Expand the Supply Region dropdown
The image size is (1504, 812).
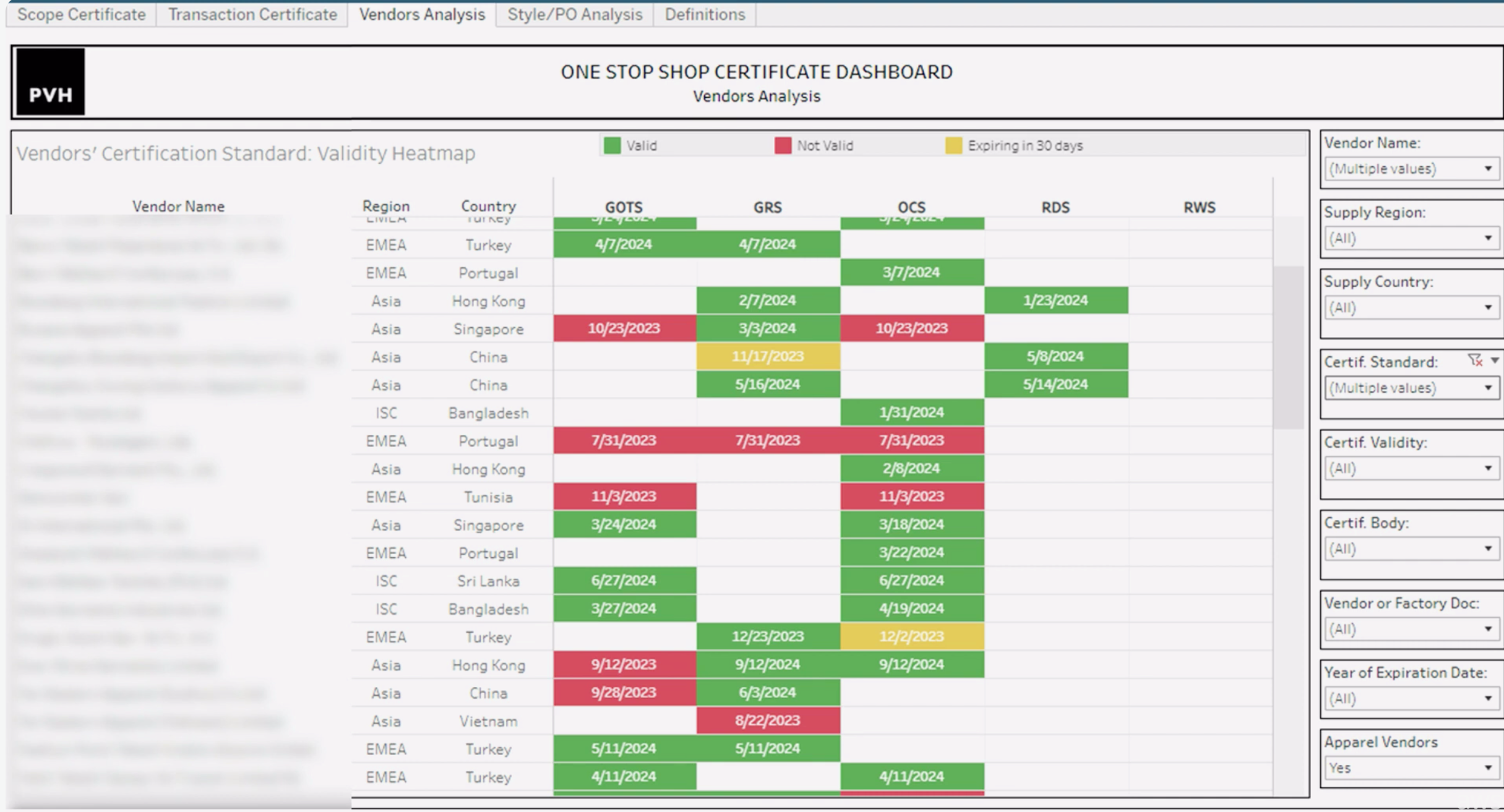tap(1410, 238)
